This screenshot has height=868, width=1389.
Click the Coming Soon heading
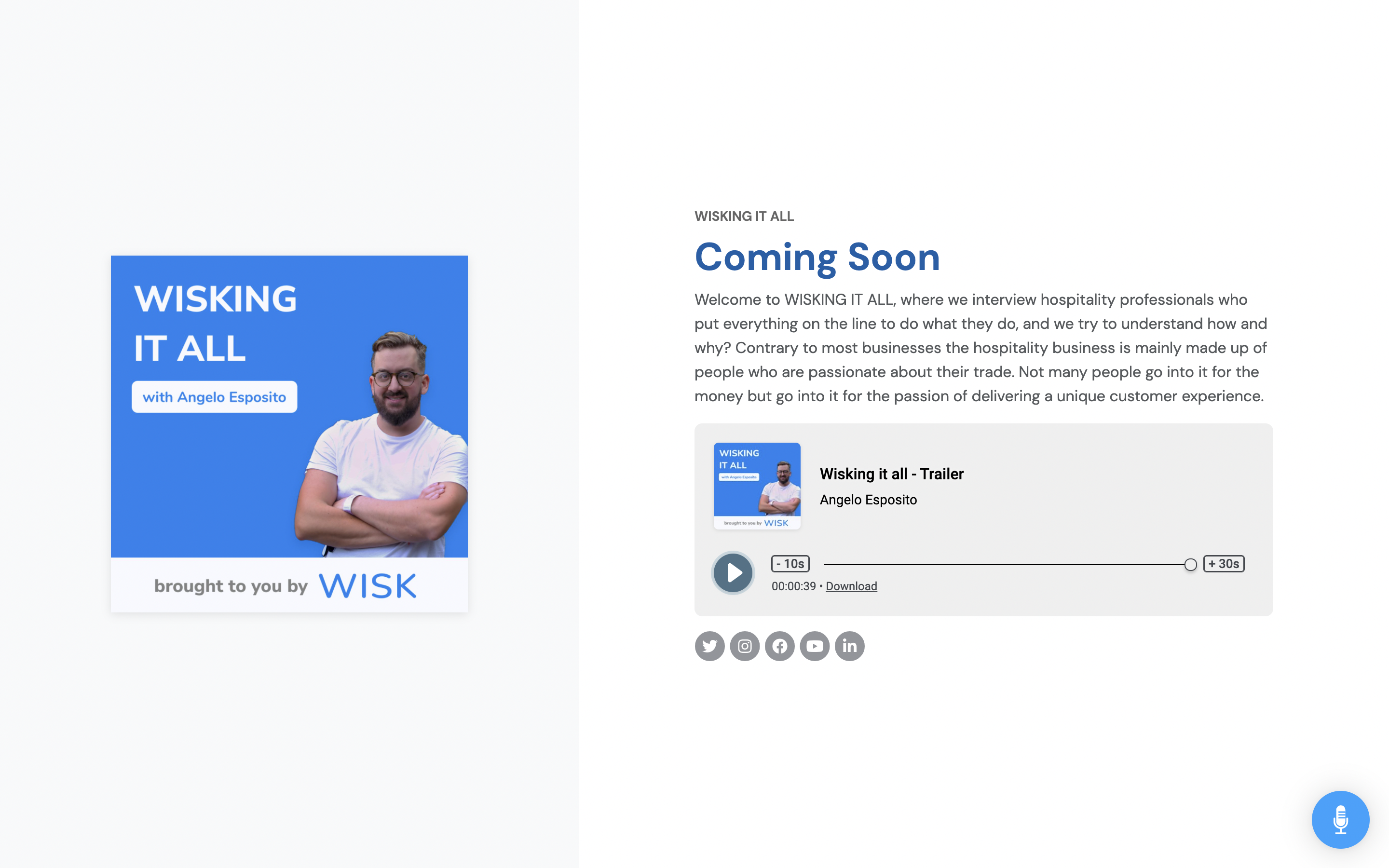817,257
